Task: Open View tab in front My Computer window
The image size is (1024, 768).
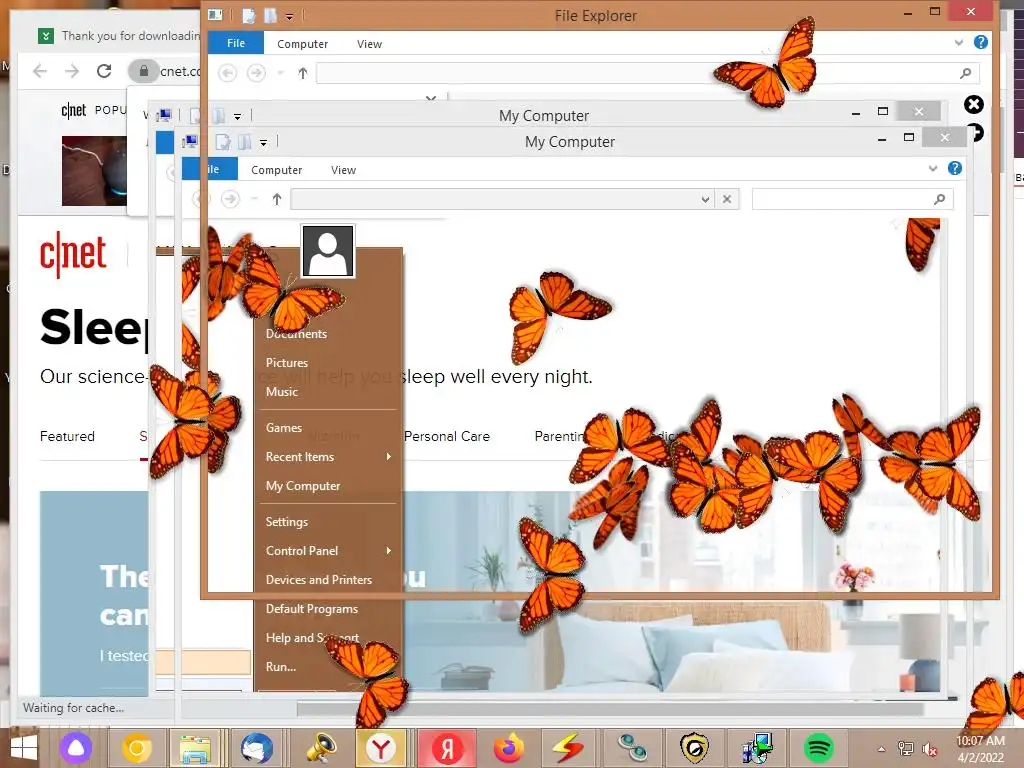Action: (x=344, y=170)
